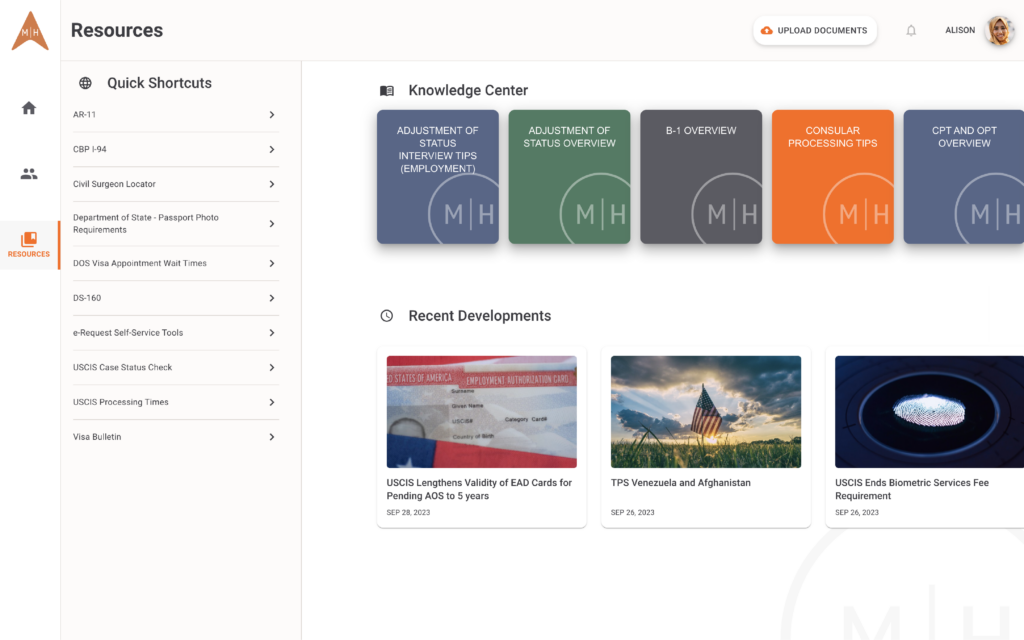Click the Quick Shortcuts heading
Viewport: 1024px width, 640px height.
159,83
